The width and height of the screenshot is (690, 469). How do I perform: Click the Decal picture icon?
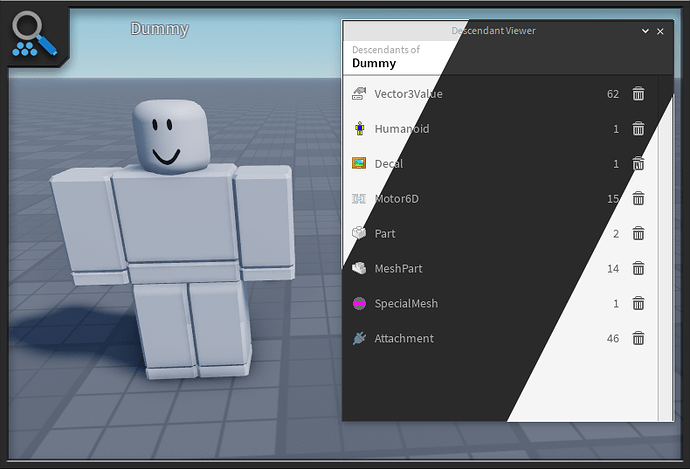pyautogui.click(x=359, y=163)
